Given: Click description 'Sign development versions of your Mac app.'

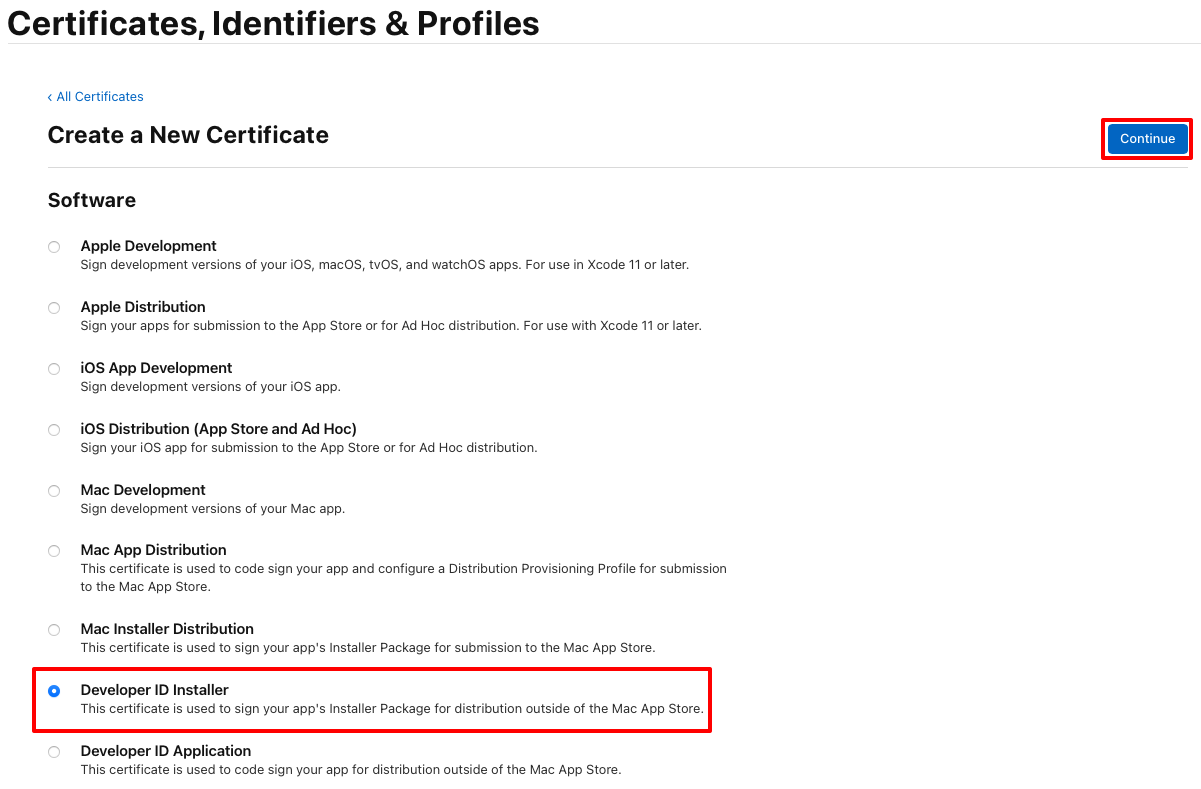Looking at the screenshot, I should pyautogui.click(x=213, y=509).
